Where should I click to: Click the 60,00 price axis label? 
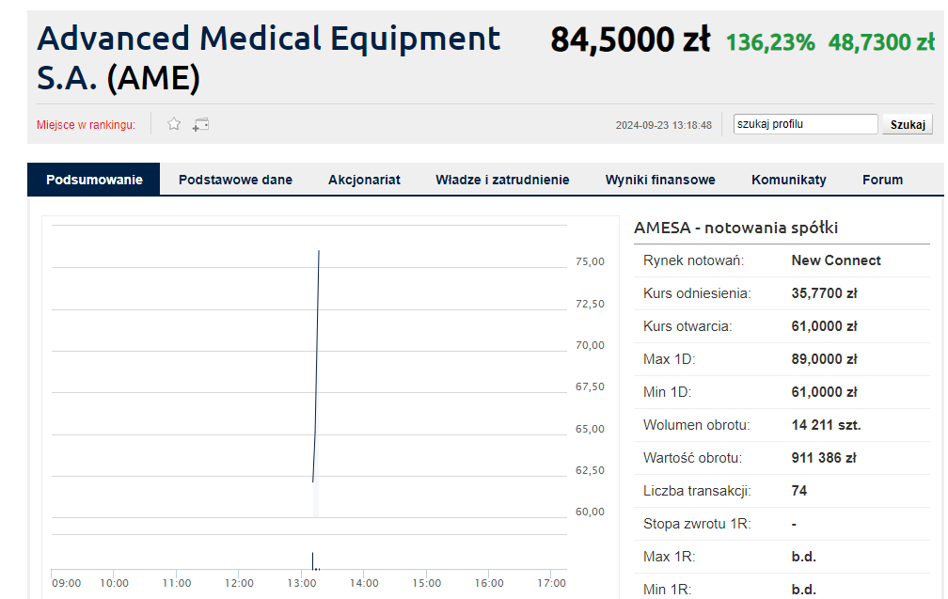590,512
